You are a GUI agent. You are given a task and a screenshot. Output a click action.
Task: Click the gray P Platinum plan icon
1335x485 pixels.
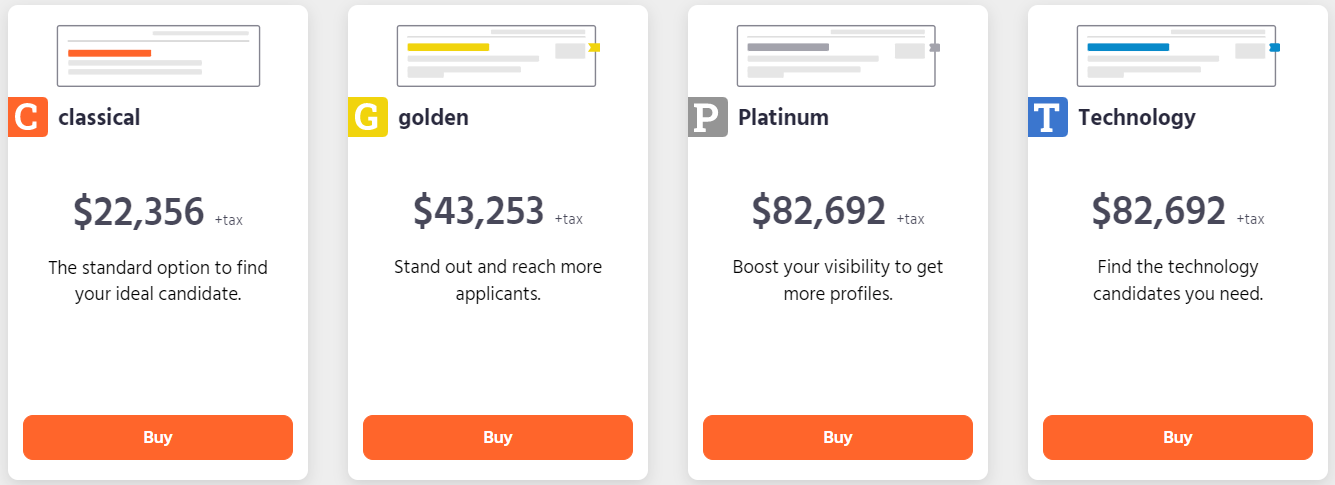(708, 117)
